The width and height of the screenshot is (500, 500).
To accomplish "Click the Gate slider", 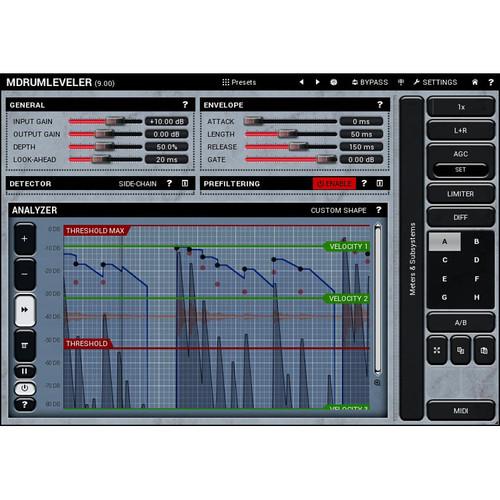I will tap(290, 159).
